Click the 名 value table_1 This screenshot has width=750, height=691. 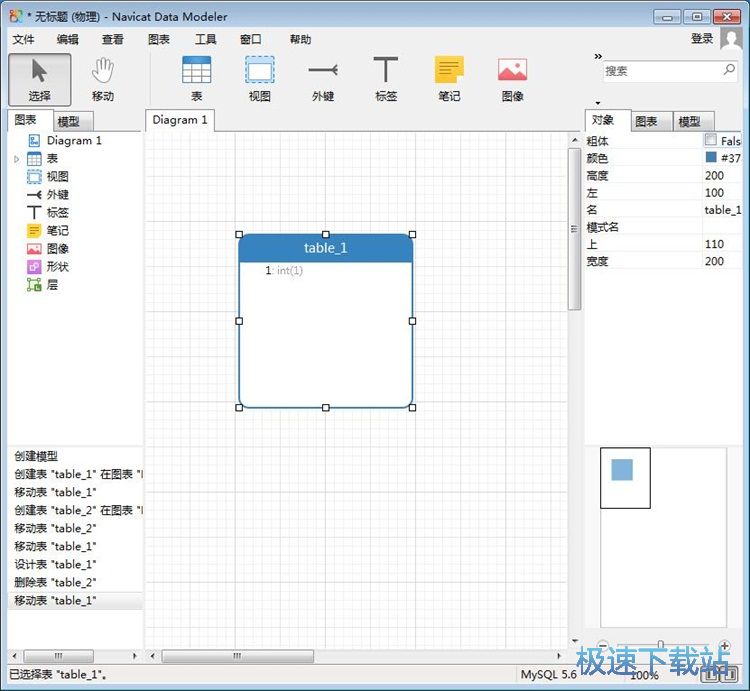722,210
